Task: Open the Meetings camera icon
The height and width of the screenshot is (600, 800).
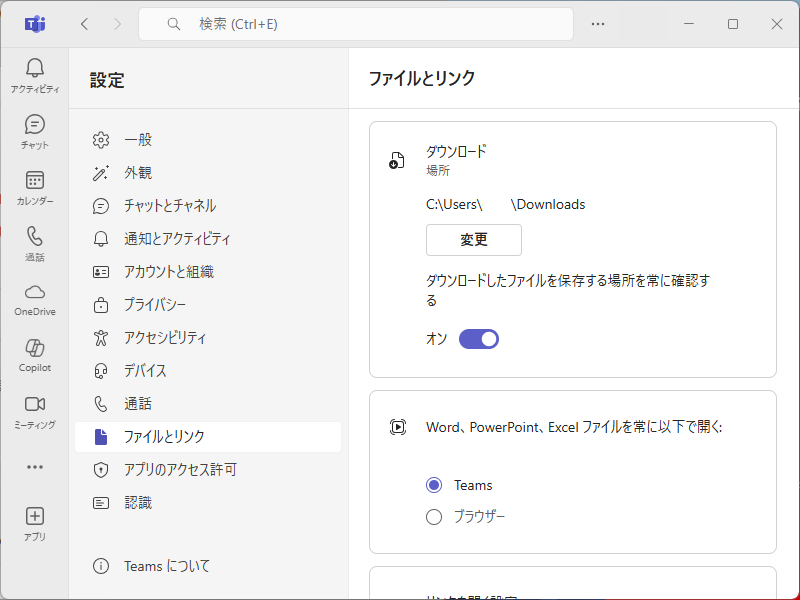Action: coord(35,404)
